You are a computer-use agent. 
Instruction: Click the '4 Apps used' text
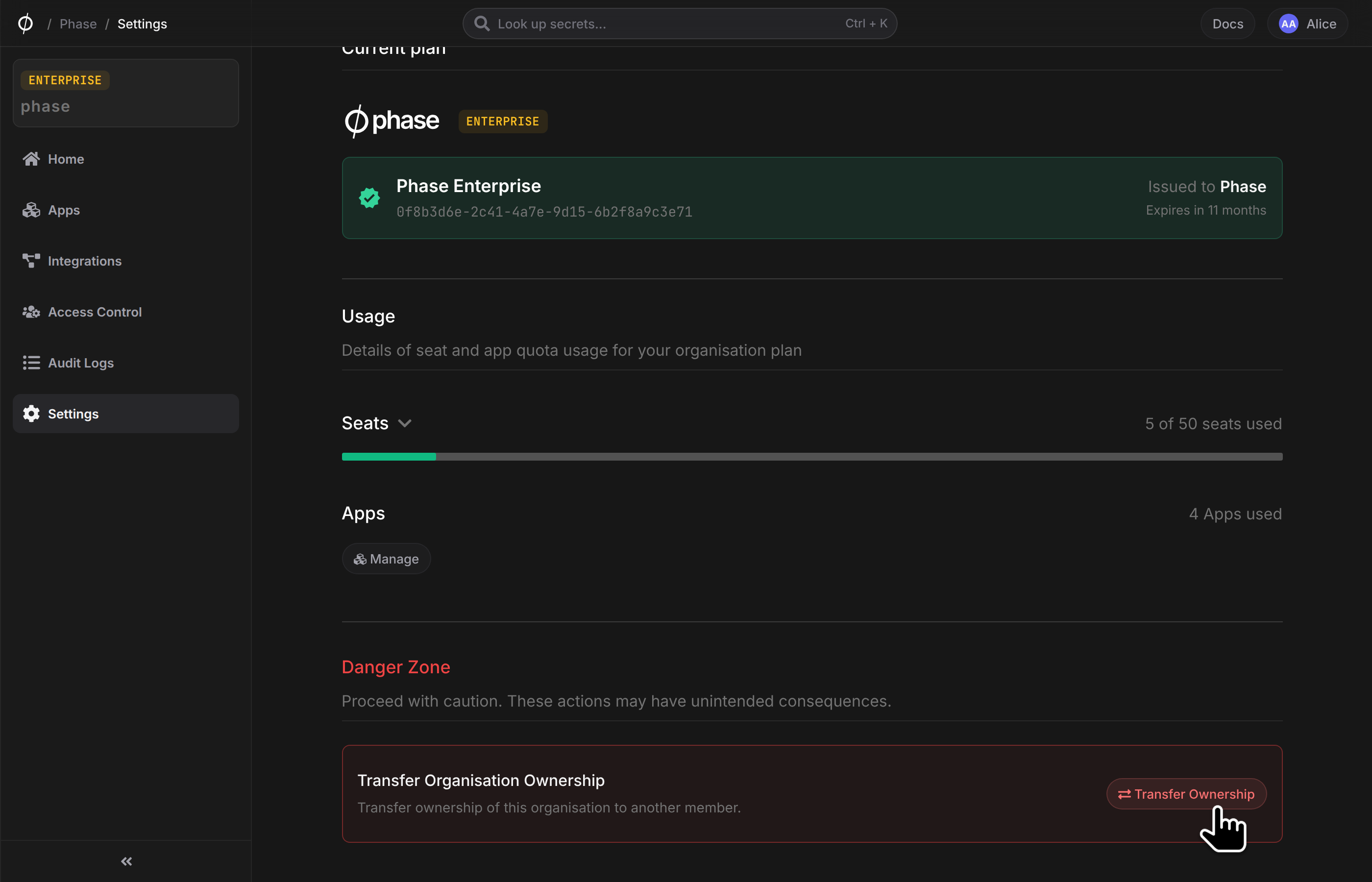(1235, 514)
